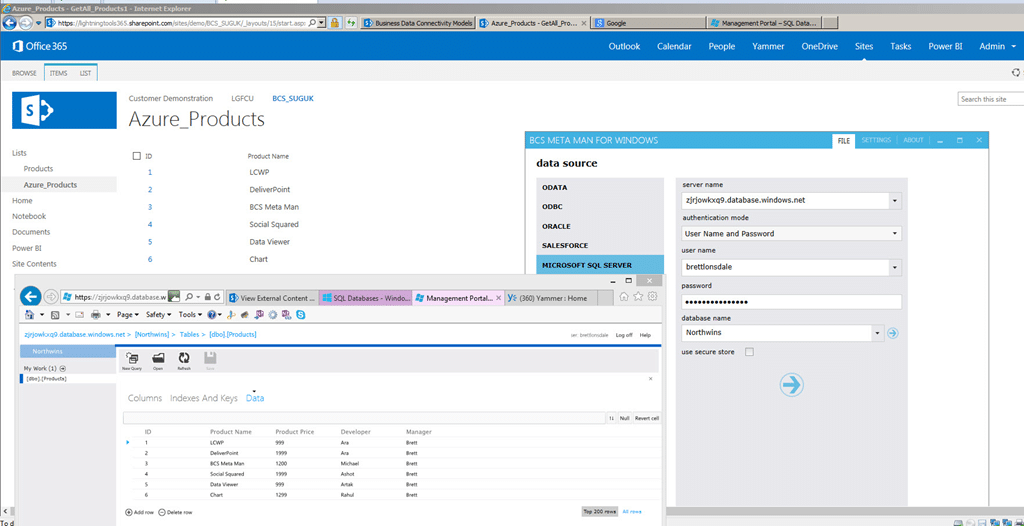Click the password field in BCS Meta Man
Screen dimensions: 1024x526
792,302
